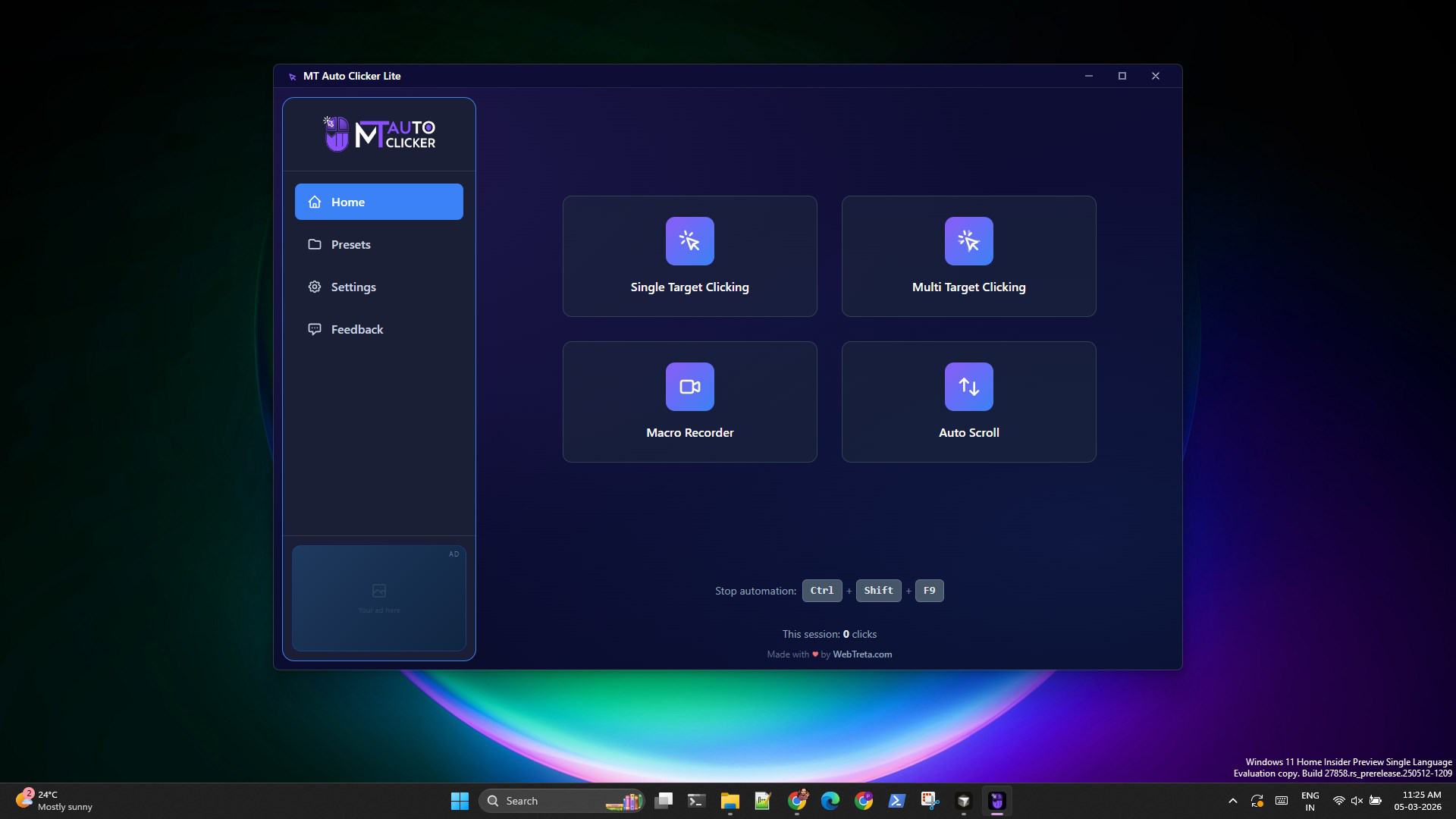Open the clock and calendar flyout
The width and height of the screenshot is (1456, 819).
coord(1417,801)
